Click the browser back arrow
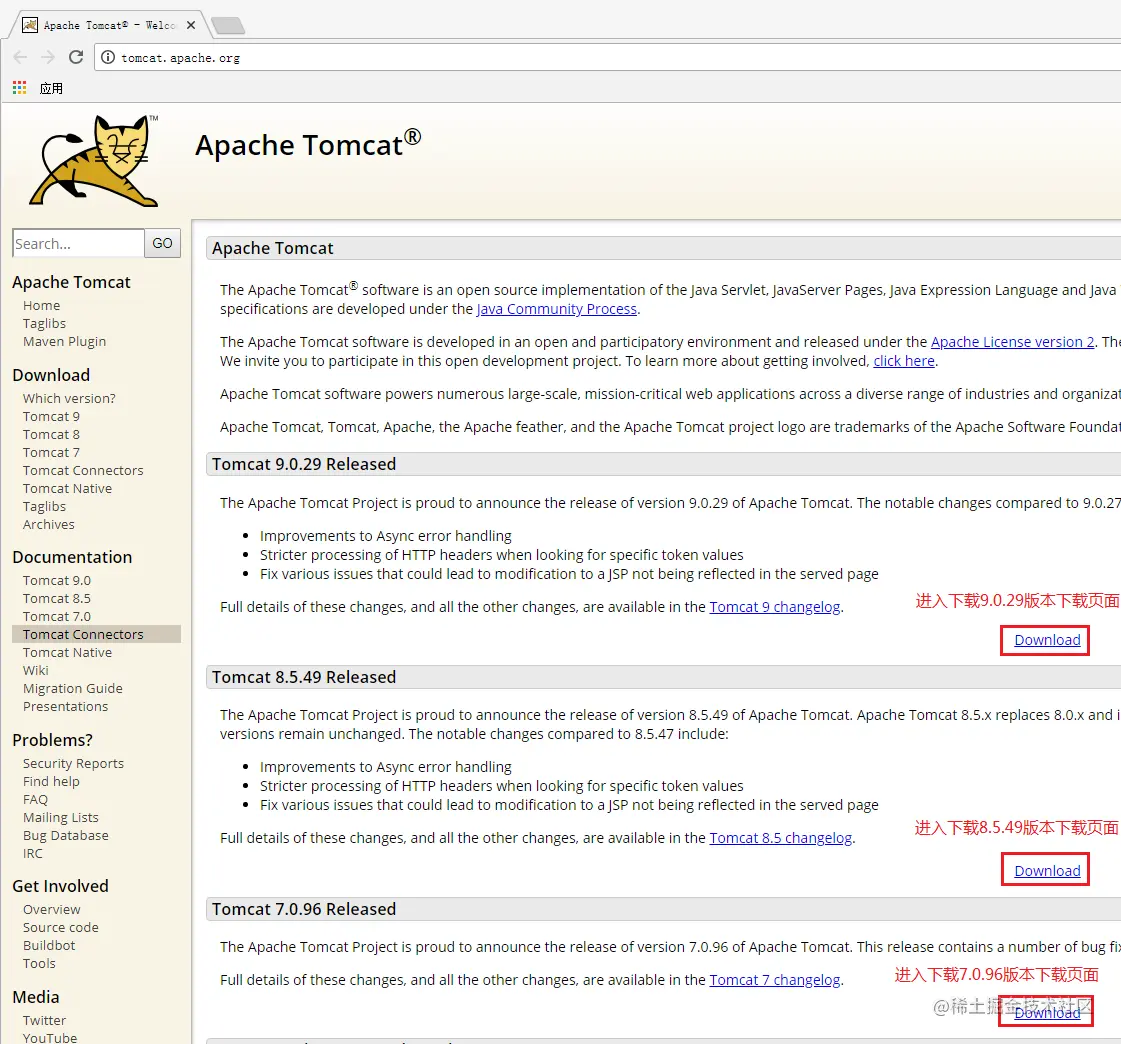The width and height of the screenshot is (1121, 1044). (20, 57)
